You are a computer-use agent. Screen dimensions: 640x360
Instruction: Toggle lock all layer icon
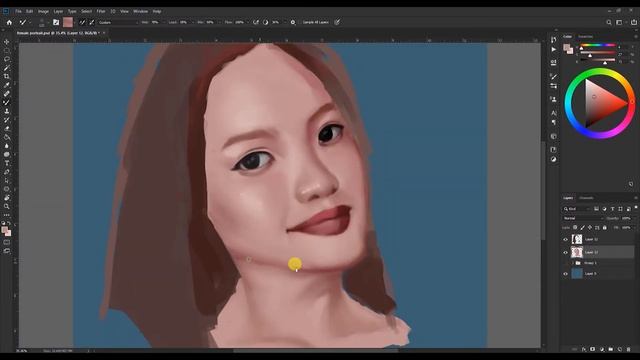(x=604, y=227)
